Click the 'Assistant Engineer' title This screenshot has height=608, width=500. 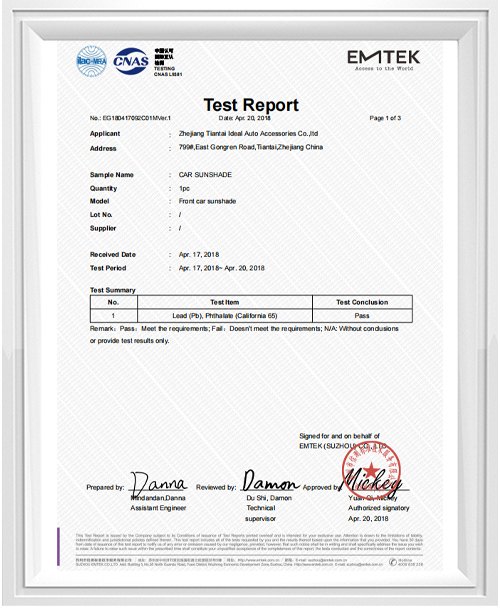click(x=158, y=508)
